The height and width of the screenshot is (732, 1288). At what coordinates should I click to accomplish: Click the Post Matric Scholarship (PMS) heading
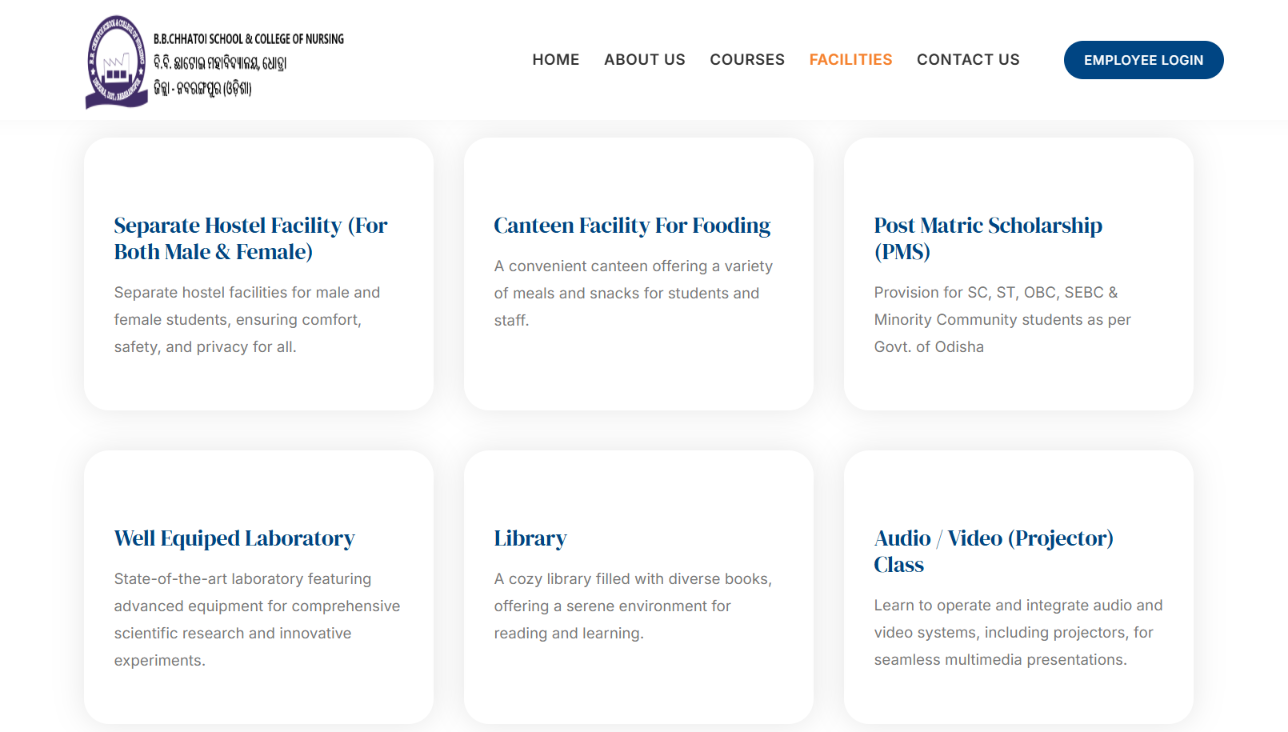coord(987,238)
